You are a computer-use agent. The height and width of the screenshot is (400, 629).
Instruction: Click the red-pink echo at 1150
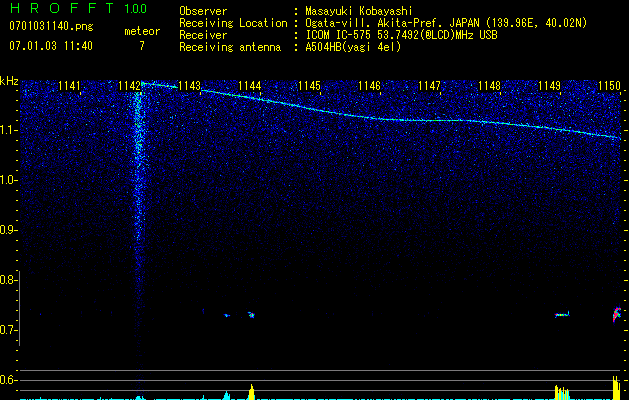pos(617,314)
